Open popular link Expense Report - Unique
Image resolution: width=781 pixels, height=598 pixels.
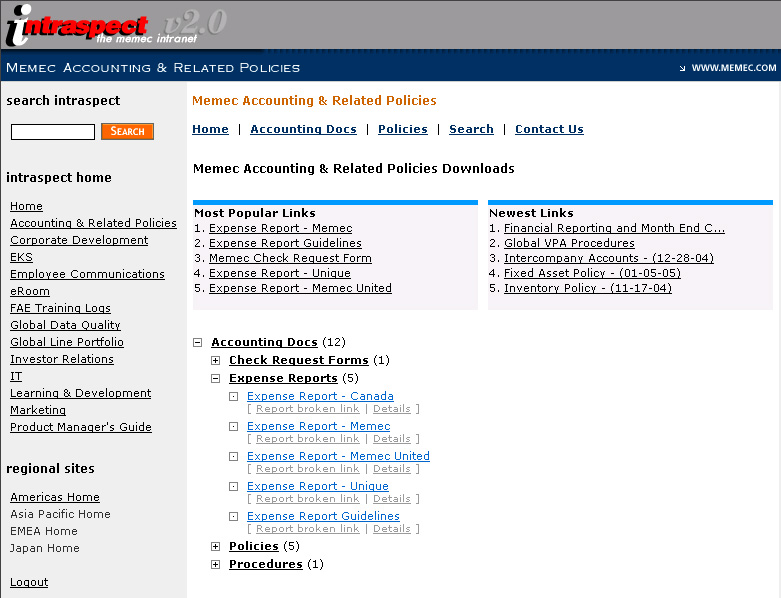280,273
